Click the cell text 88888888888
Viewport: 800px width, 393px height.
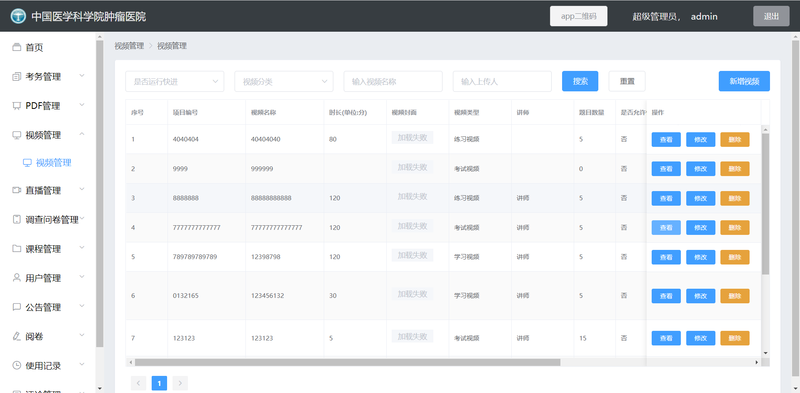[271, 198]
